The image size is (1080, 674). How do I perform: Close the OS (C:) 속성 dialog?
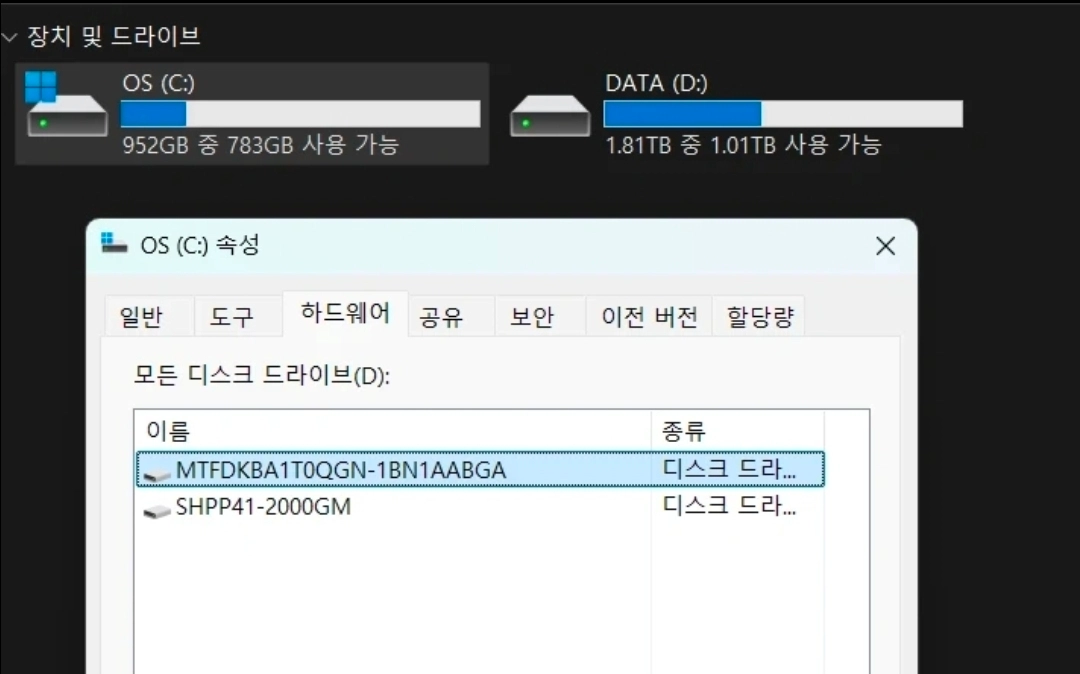(885, 246)
